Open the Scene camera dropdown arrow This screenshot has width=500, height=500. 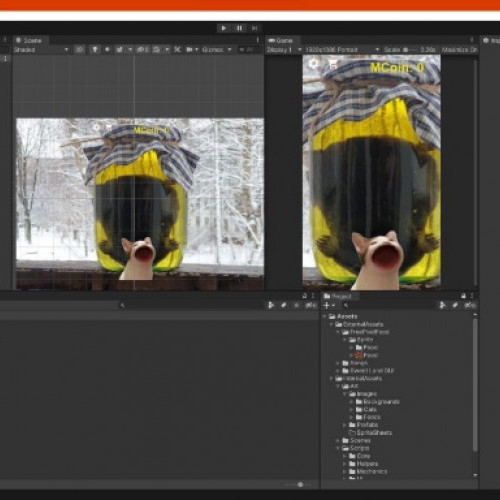(x=196, y=50)
